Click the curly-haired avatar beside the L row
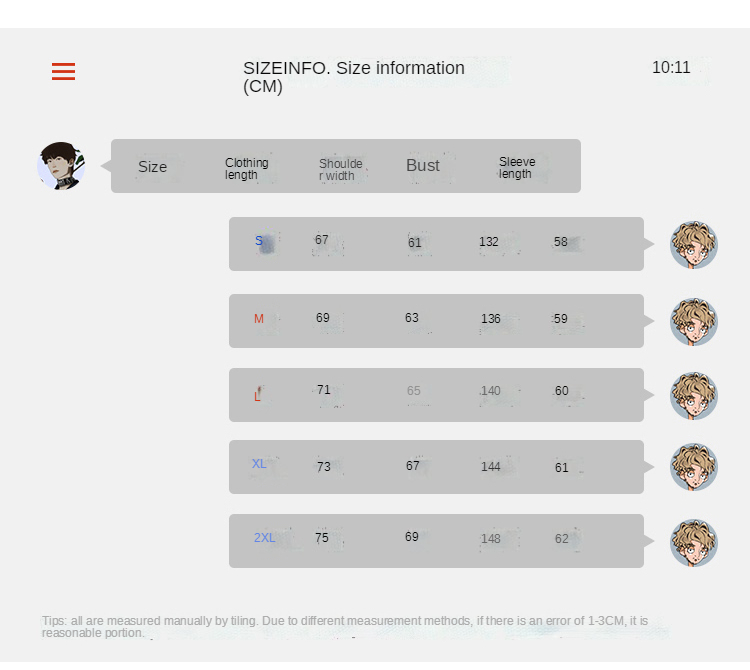 [x=693, y=395]
